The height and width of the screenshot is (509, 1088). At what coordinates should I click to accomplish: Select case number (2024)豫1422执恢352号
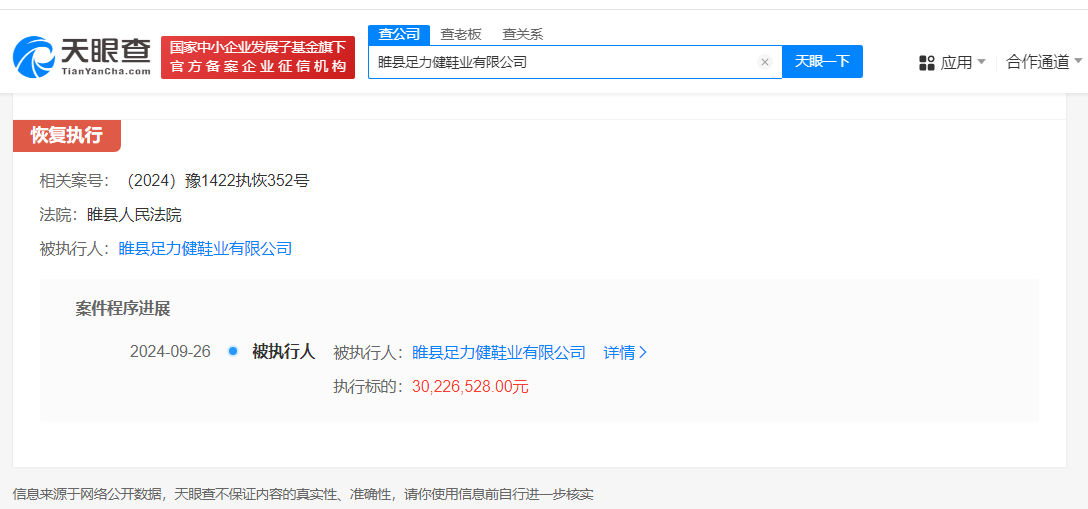click(x=216, y=182)
